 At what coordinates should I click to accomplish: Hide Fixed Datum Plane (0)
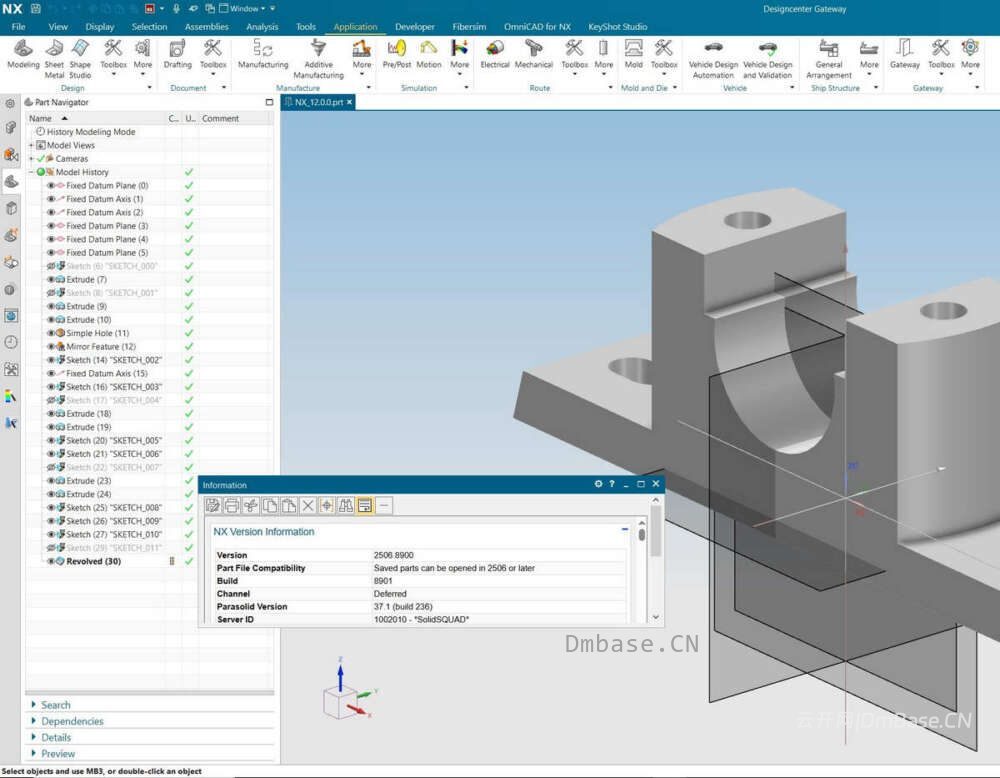tap(51, 186)
